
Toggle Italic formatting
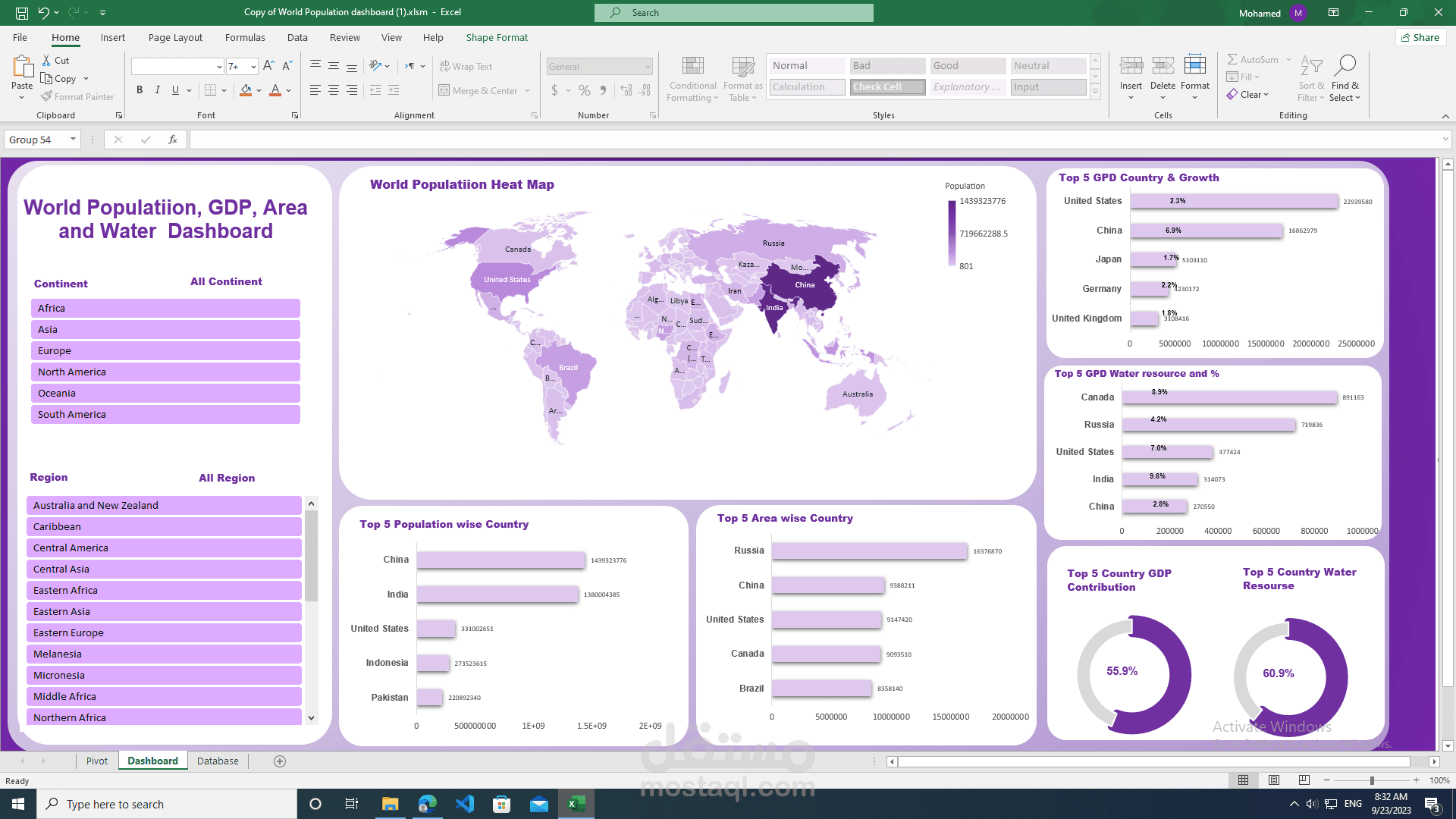coord(158,90)
